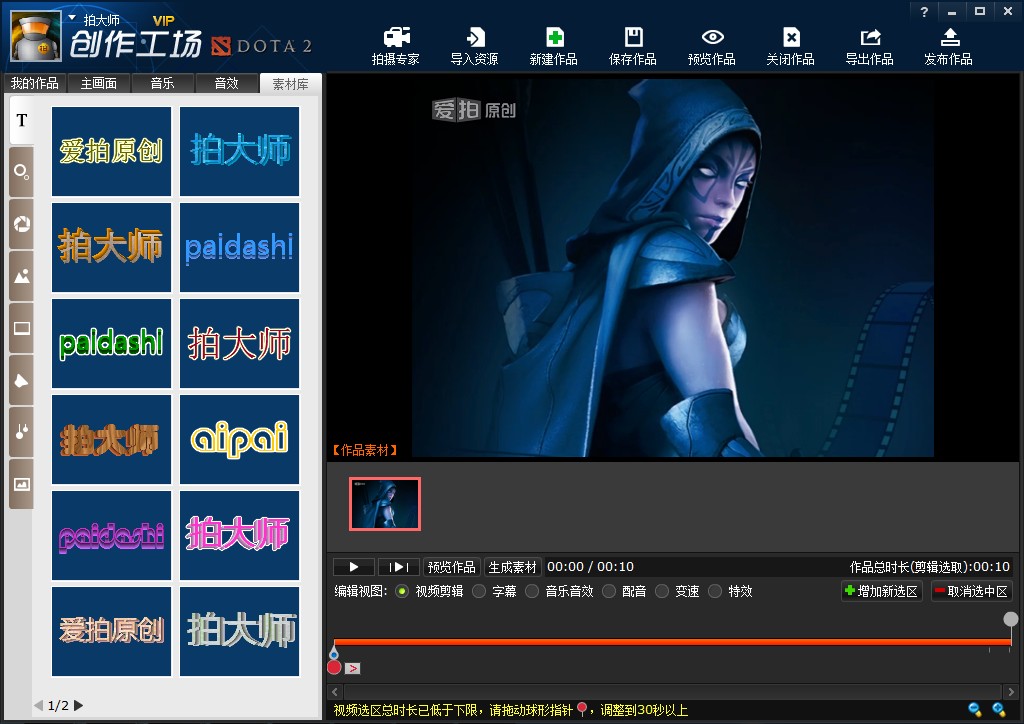This screenshot has height=724, width=1024.
Task: Click the 增加新选区 button
Action: point(881,591)
